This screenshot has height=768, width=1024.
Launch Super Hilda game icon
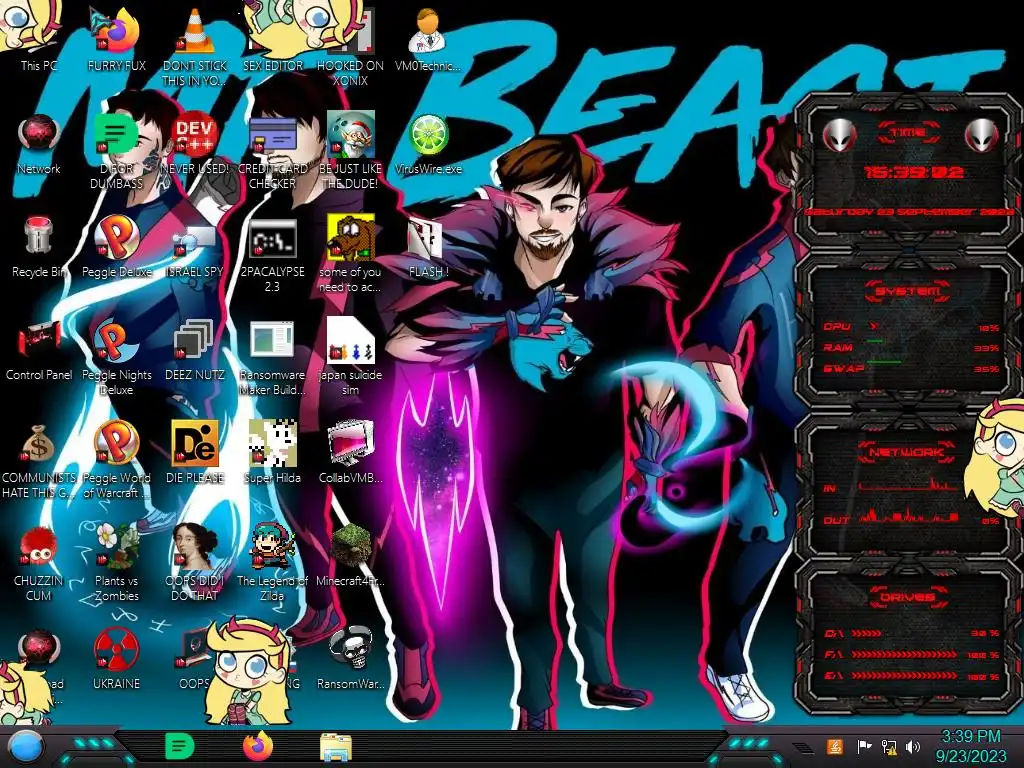point(272,444)
